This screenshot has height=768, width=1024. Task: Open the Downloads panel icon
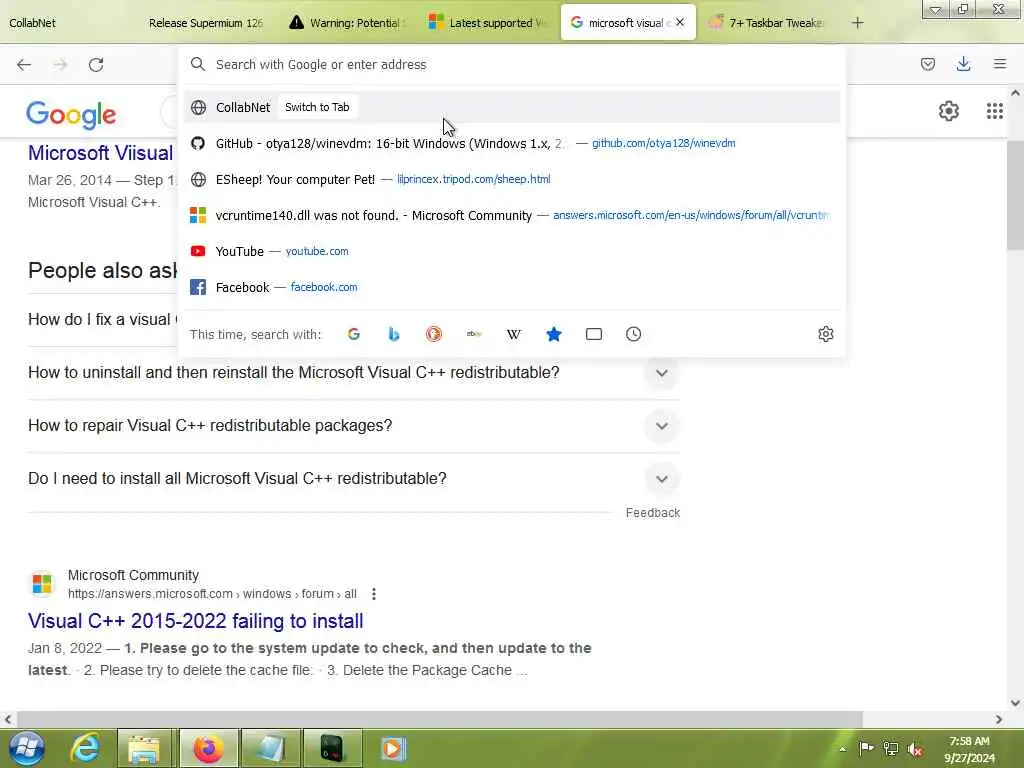(963, 64)
